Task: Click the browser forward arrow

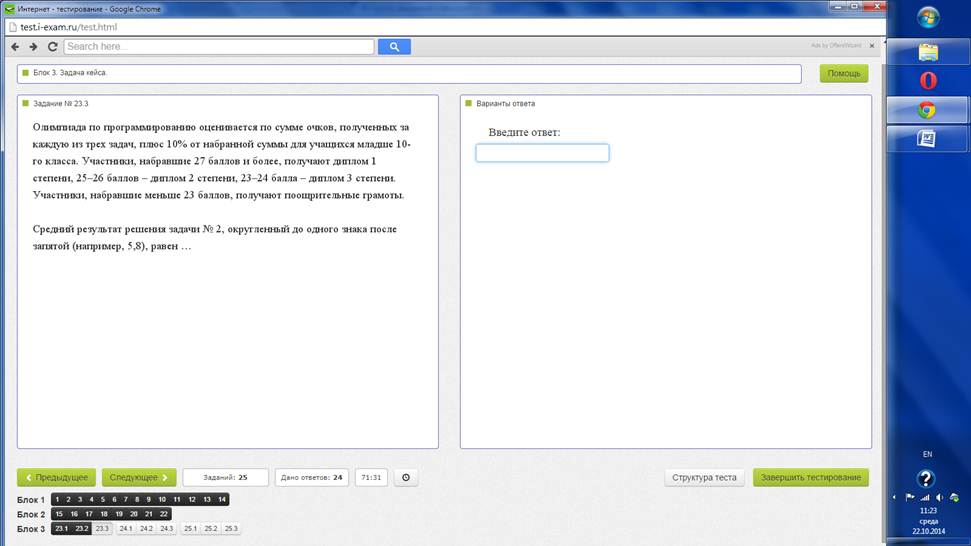Action: point(33,46)
